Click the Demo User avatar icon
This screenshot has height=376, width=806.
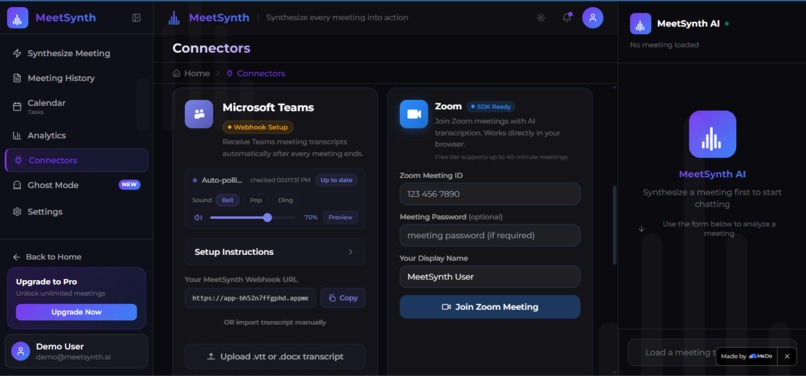[x=21, y=351]
